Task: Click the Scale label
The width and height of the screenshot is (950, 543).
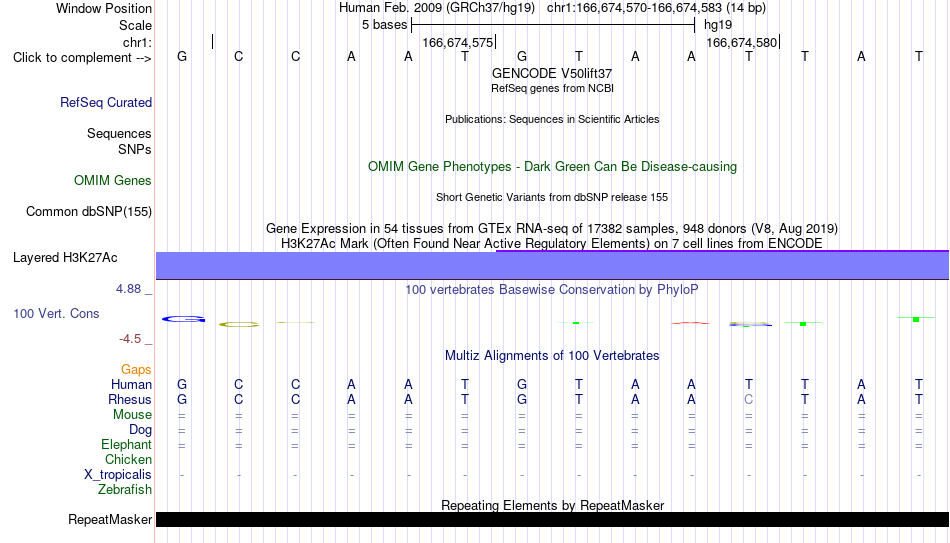Action: [x=135, y=25]
